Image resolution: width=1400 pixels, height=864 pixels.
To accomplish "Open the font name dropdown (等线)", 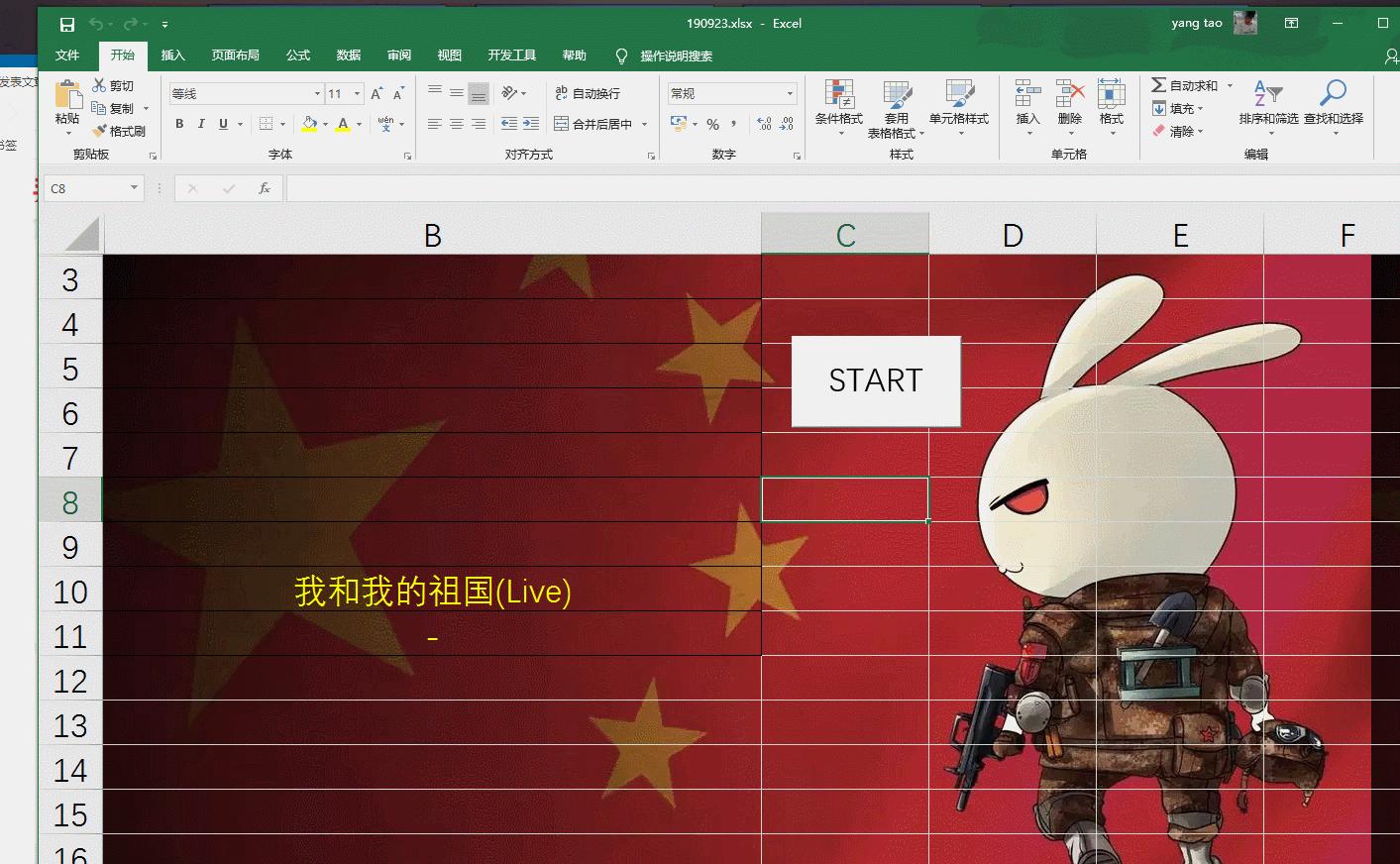I will click(x=317, y=94).
